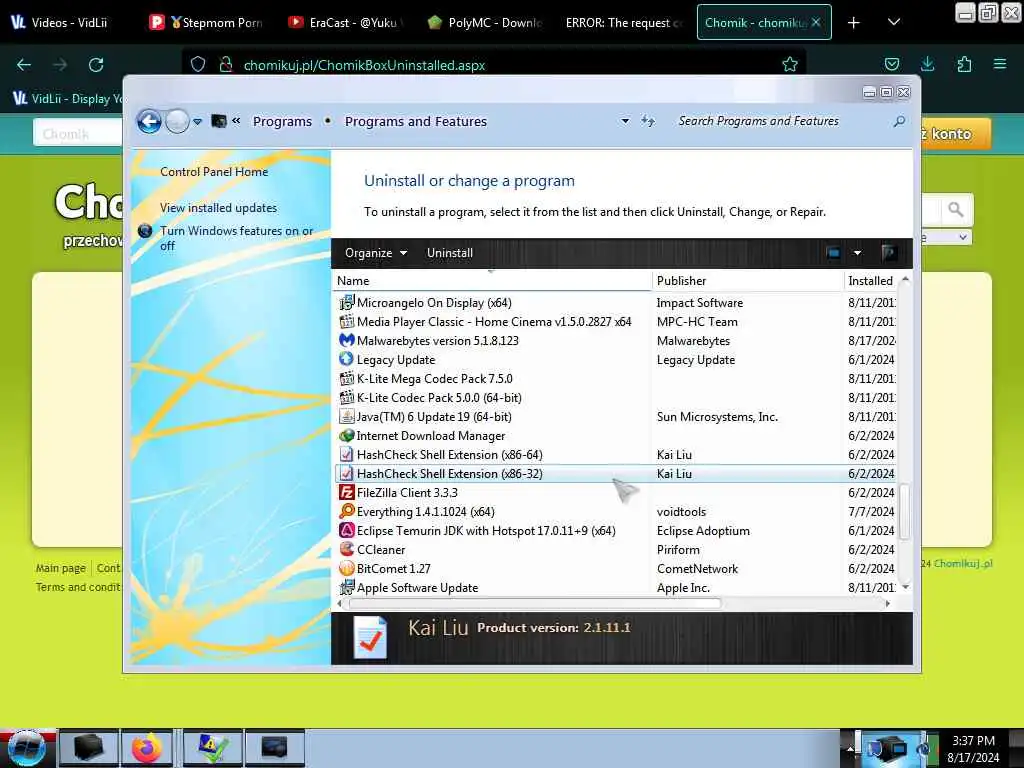The image size is (1024, 768).
Task: Sort list by Installed column
Action: point(871,281)
